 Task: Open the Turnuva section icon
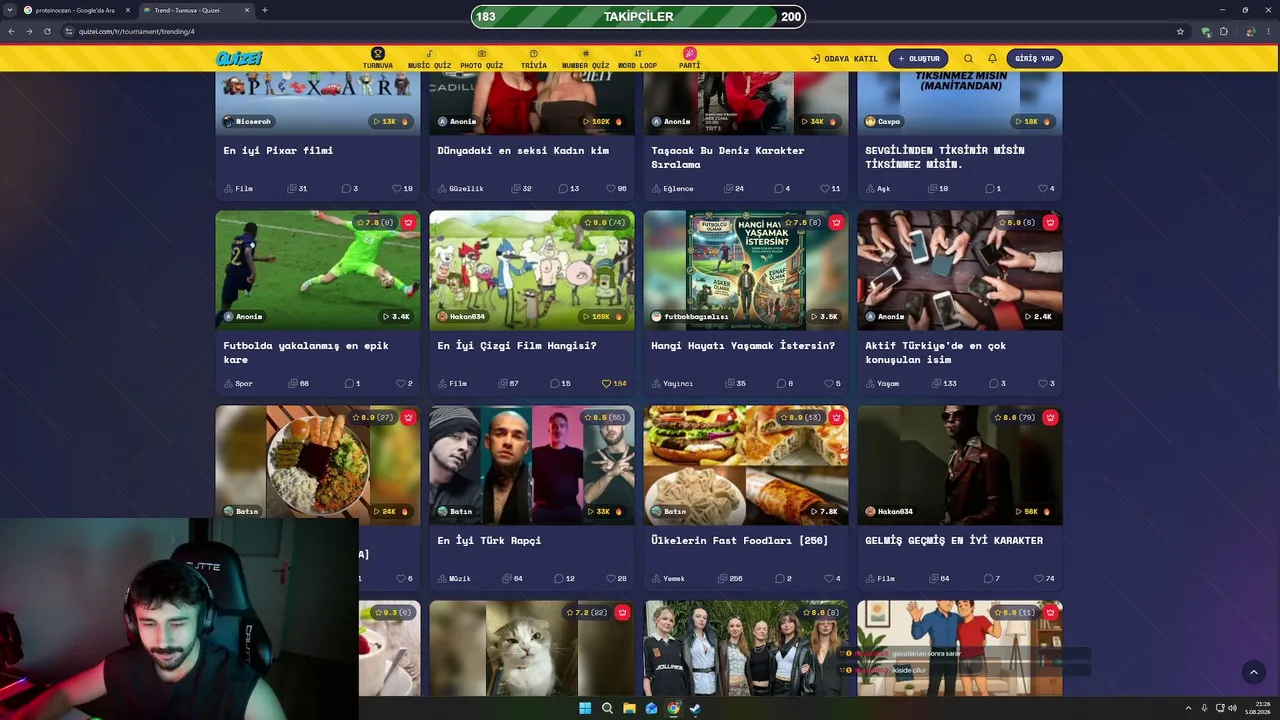click(x=378, y=53)
